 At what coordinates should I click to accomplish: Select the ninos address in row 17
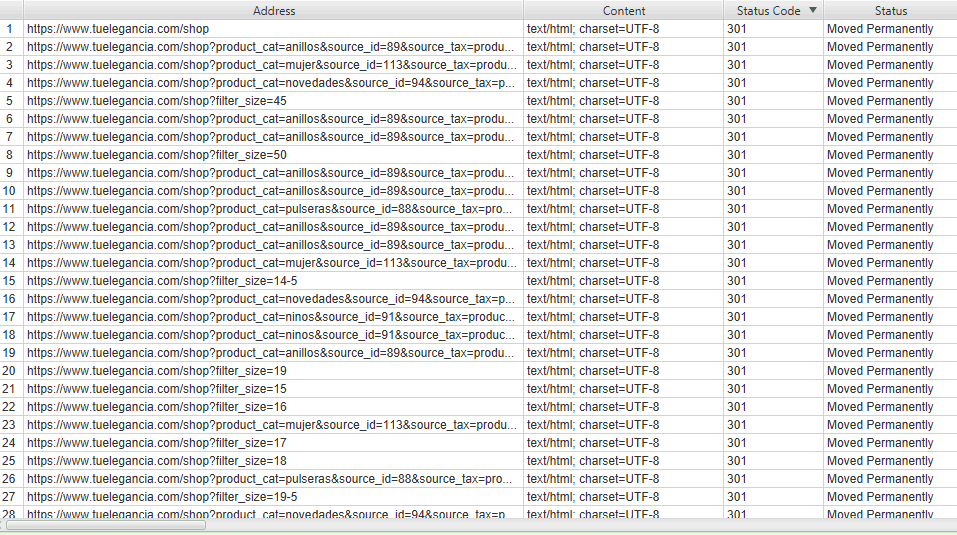[x=270, y=317]
